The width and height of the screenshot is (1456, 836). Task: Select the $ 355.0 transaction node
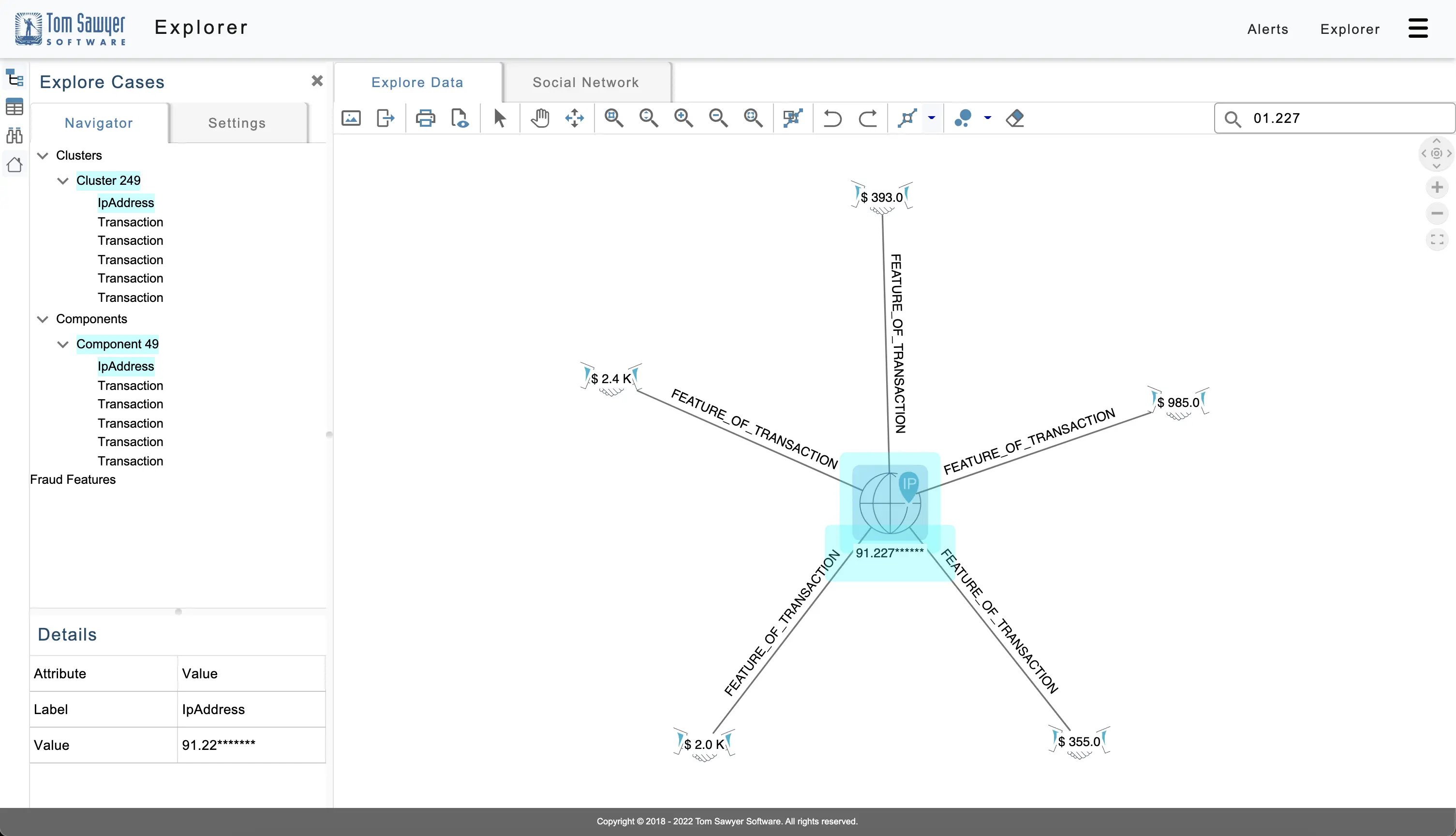click(1079, 742)
